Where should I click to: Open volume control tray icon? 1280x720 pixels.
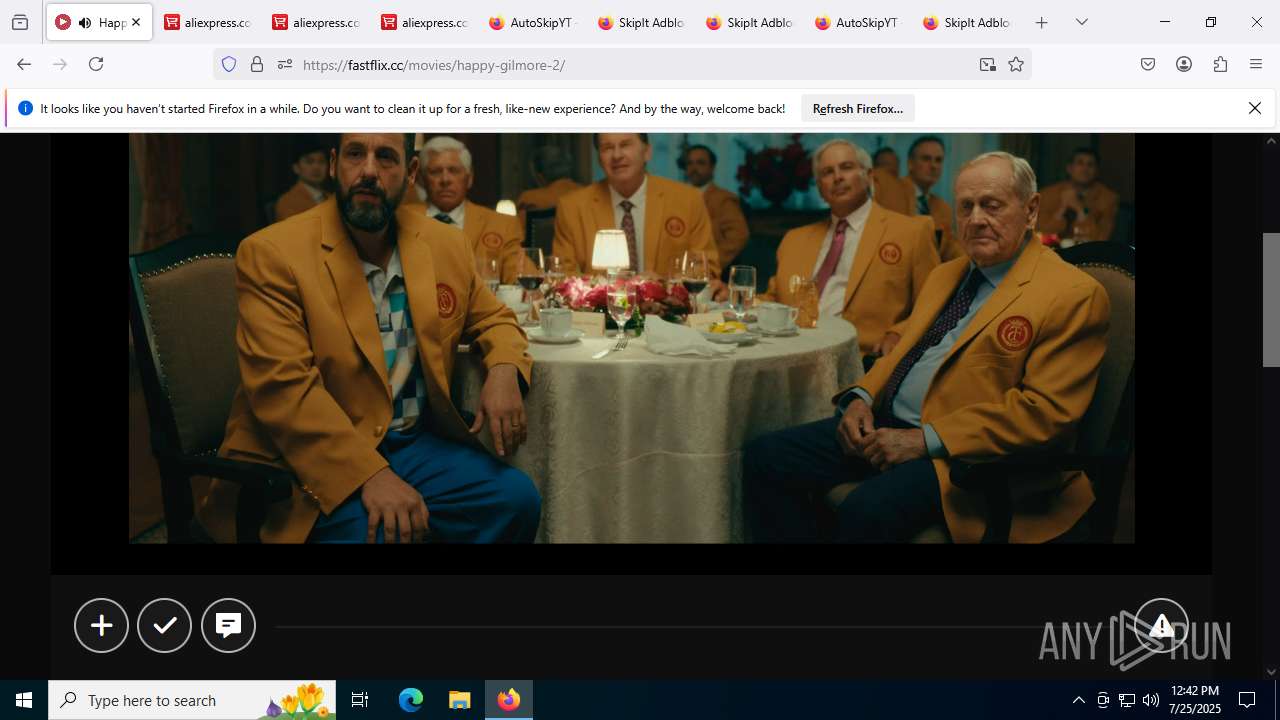tap(1151, 700)
